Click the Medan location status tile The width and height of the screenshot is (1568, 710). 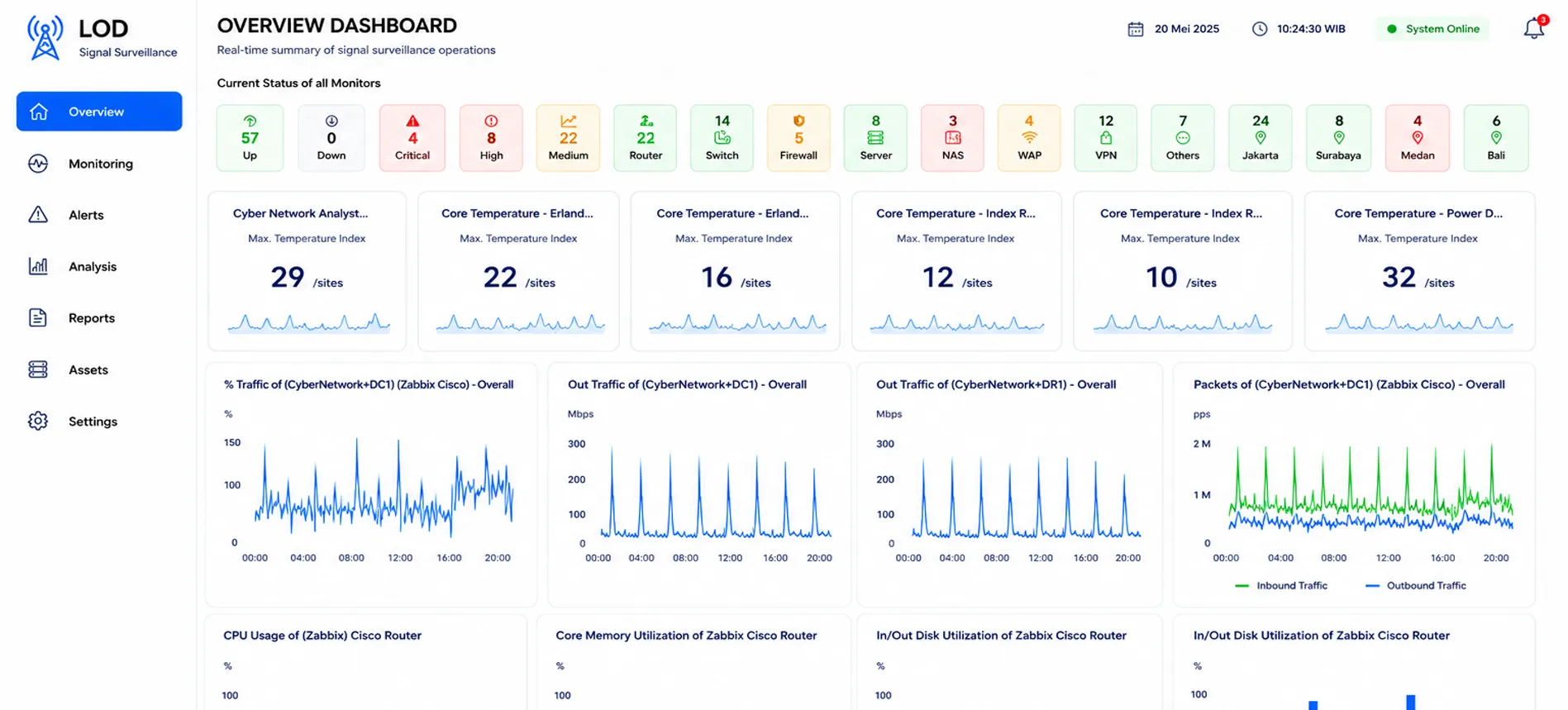tap(1417, 138)
